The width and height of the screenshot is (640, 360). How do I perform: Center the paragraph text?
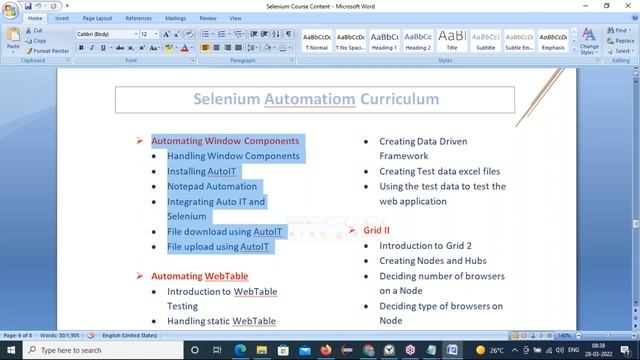tap(216, 48)
